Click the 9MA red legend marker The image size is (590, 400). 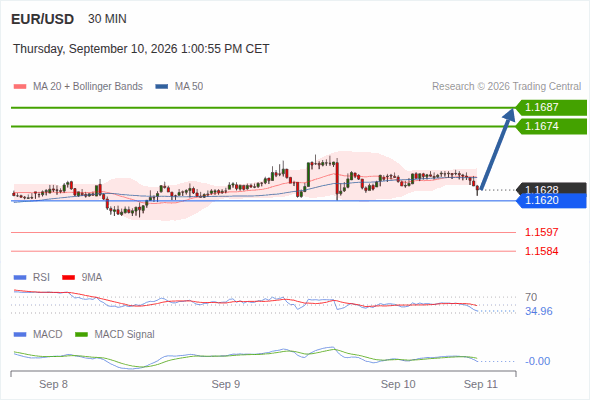pyautogui.click(x=68, y=278)
